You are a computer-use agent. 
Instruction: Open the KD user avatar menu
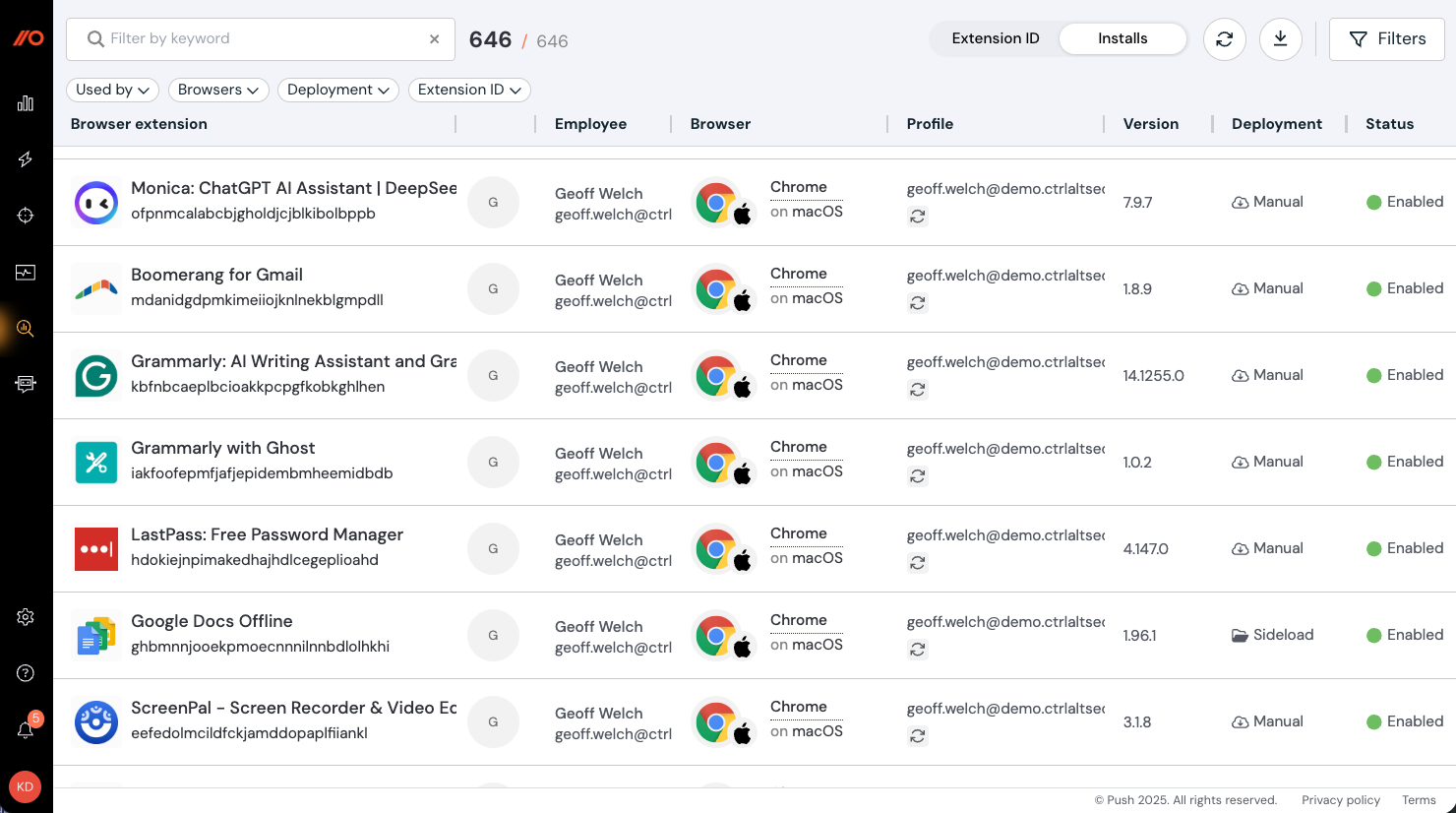(x=25, y=786)
